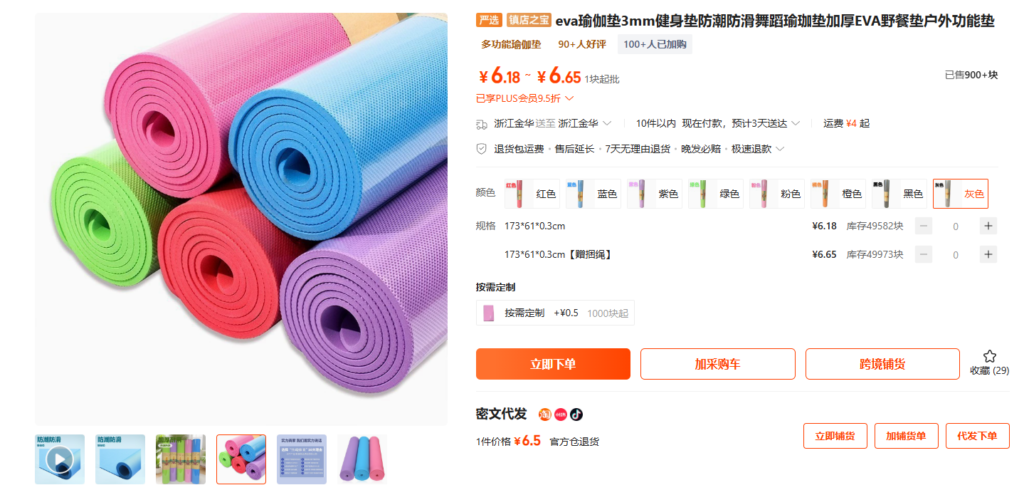Click the 立即下单 button
1024x495 pixels.
point(553,364)
